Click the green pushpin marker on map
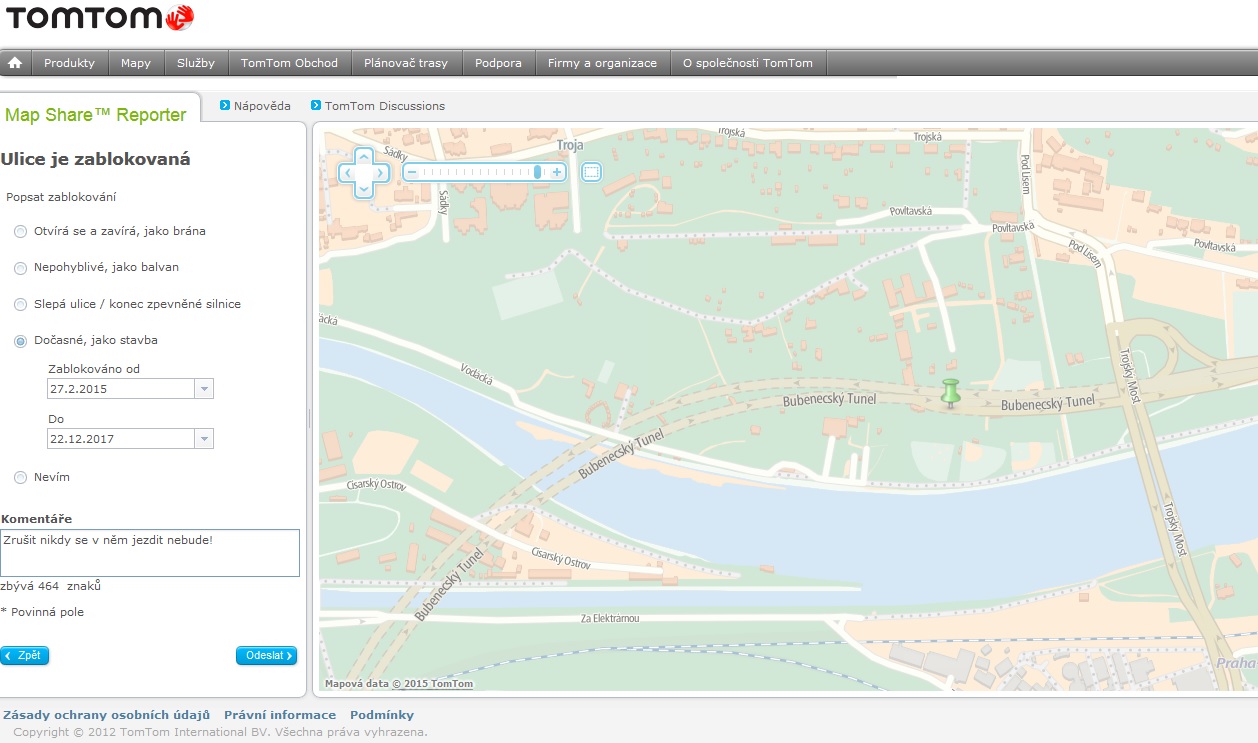The height and width of the screenshot is (743, 1258). pos(950,392)
